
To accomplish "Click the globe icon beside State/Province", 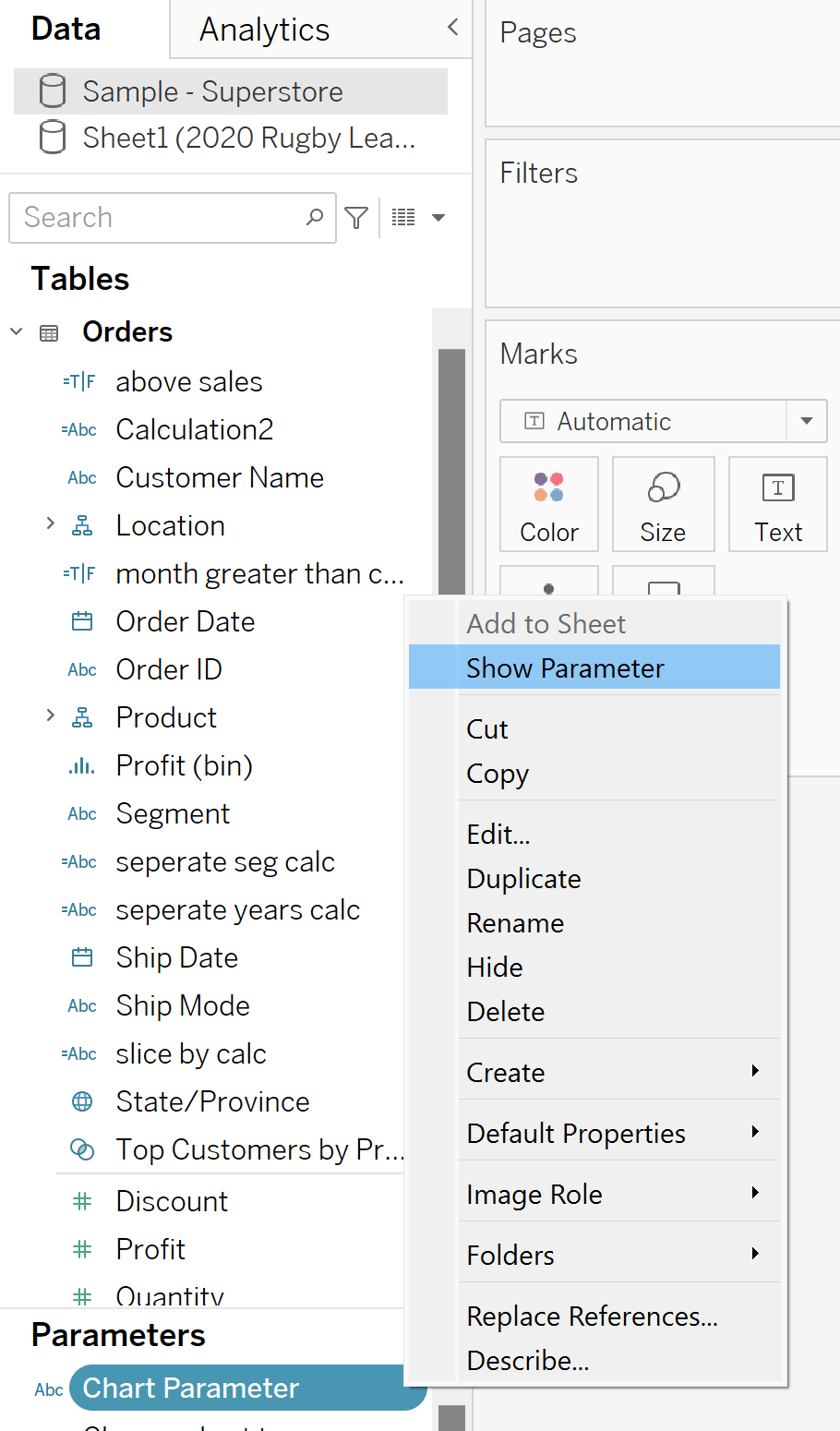I will click(x=82, y=1101).
